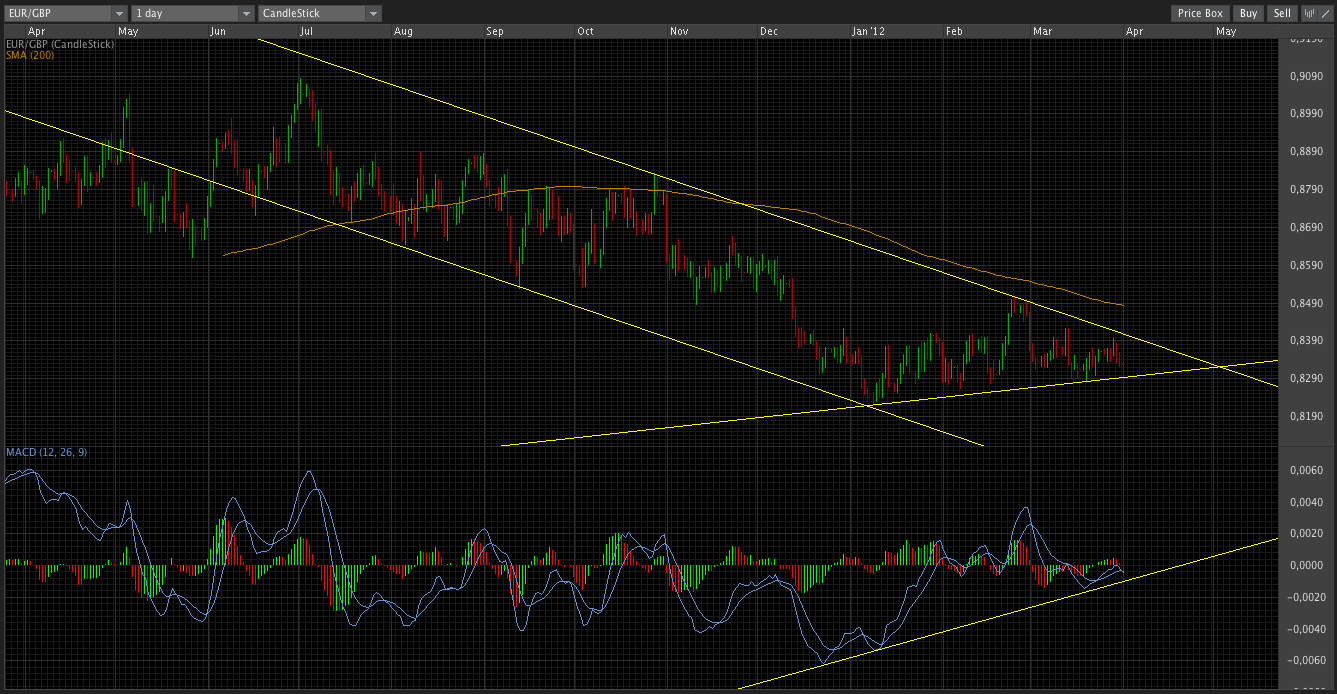Screen dimensions: 1337x694
Task: Click the Jan '12 label on time axis
Action: click(x=868, y=31)
